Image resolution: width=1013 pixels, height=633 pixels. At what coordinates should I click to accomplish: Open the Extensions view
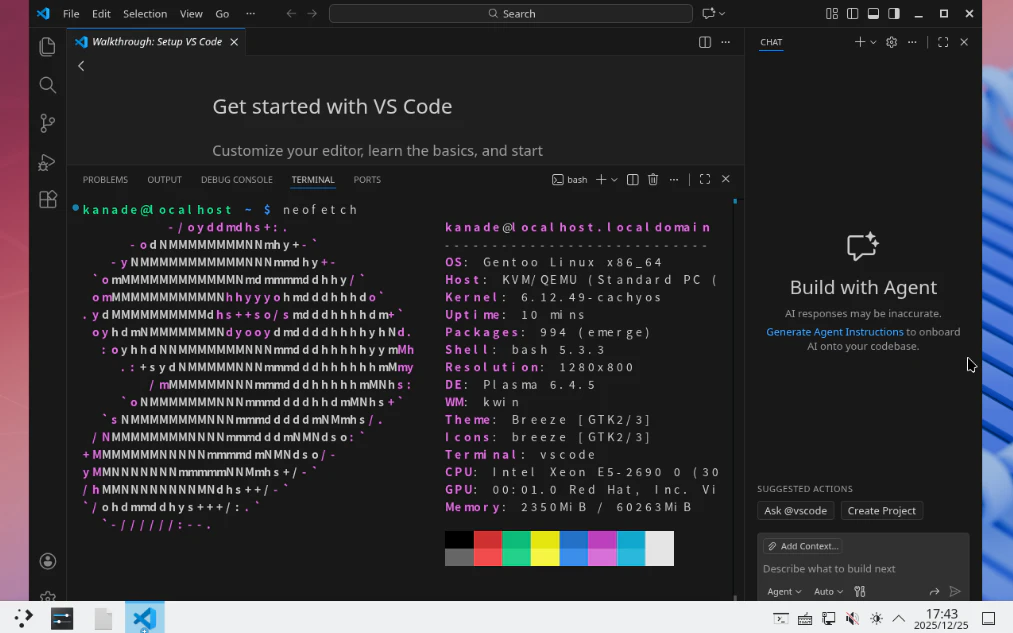coord(47,199)
